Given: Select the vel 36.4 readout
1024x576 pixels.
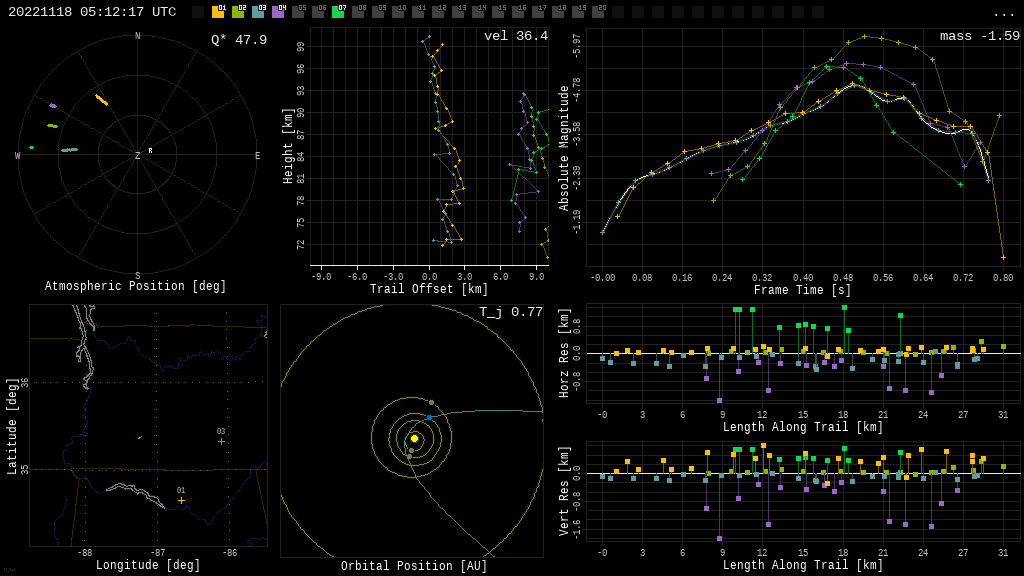Looking at the screenshot, I should [x=515, y=36].
